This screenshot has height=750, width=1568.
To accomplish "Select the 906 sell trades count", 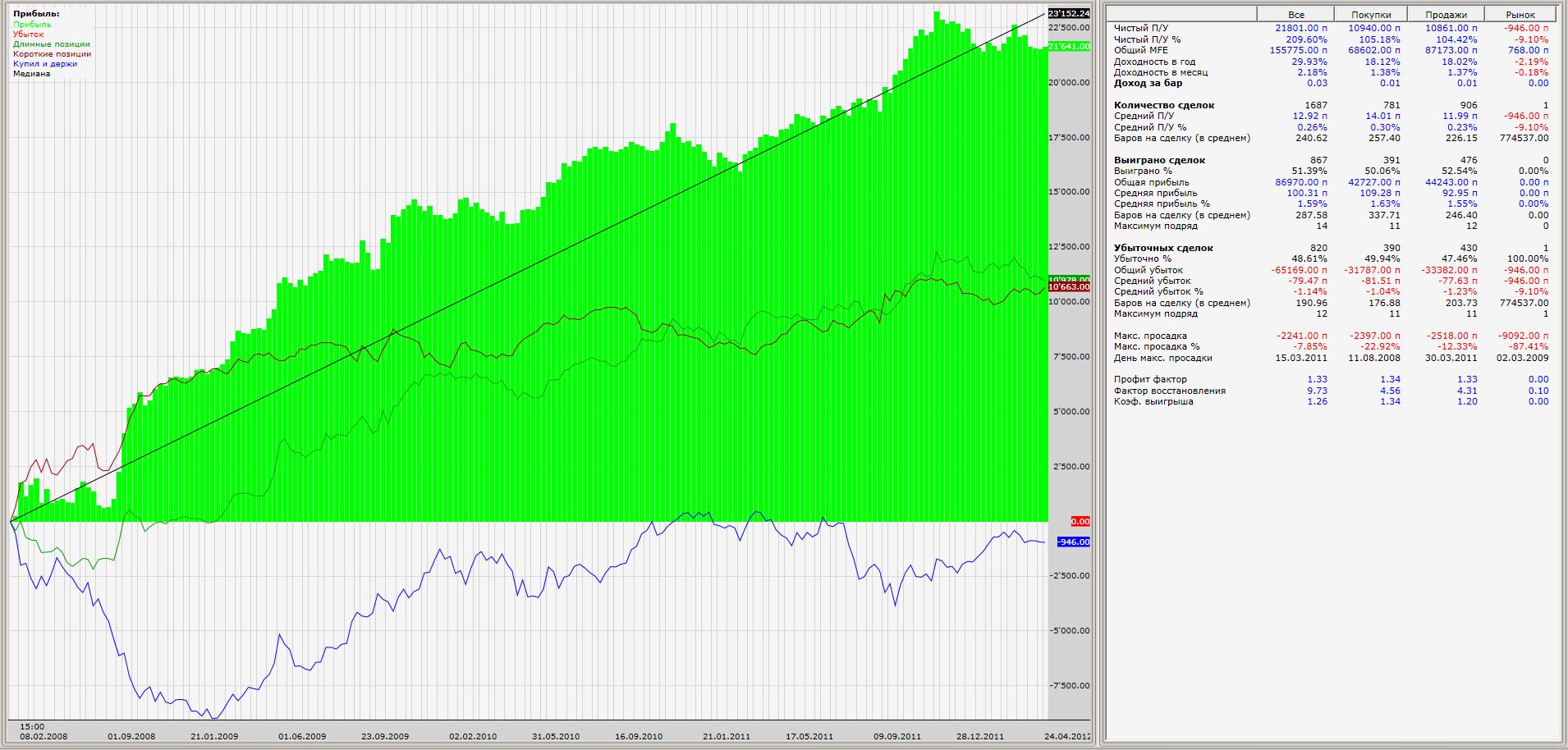I will 1469,105.
